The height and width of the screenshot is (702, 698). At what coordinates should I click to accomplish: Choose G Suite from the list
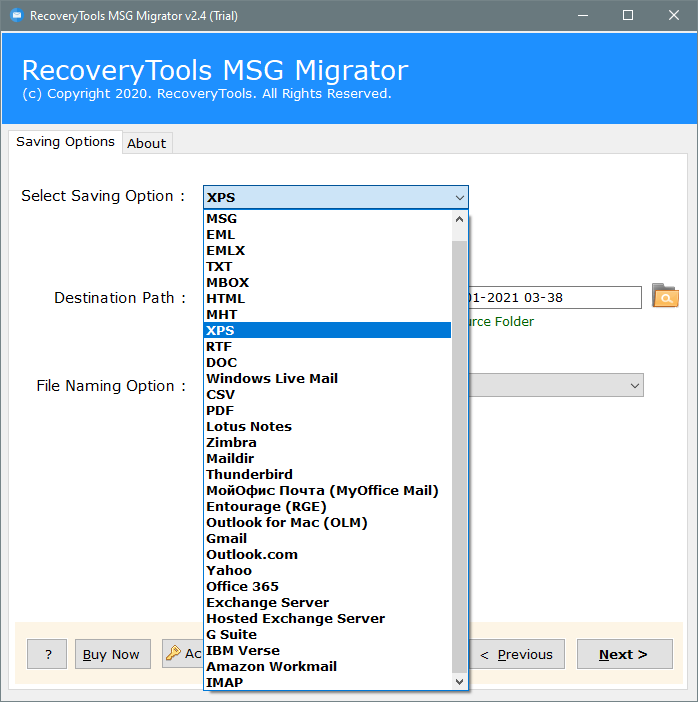click(327, 635)
